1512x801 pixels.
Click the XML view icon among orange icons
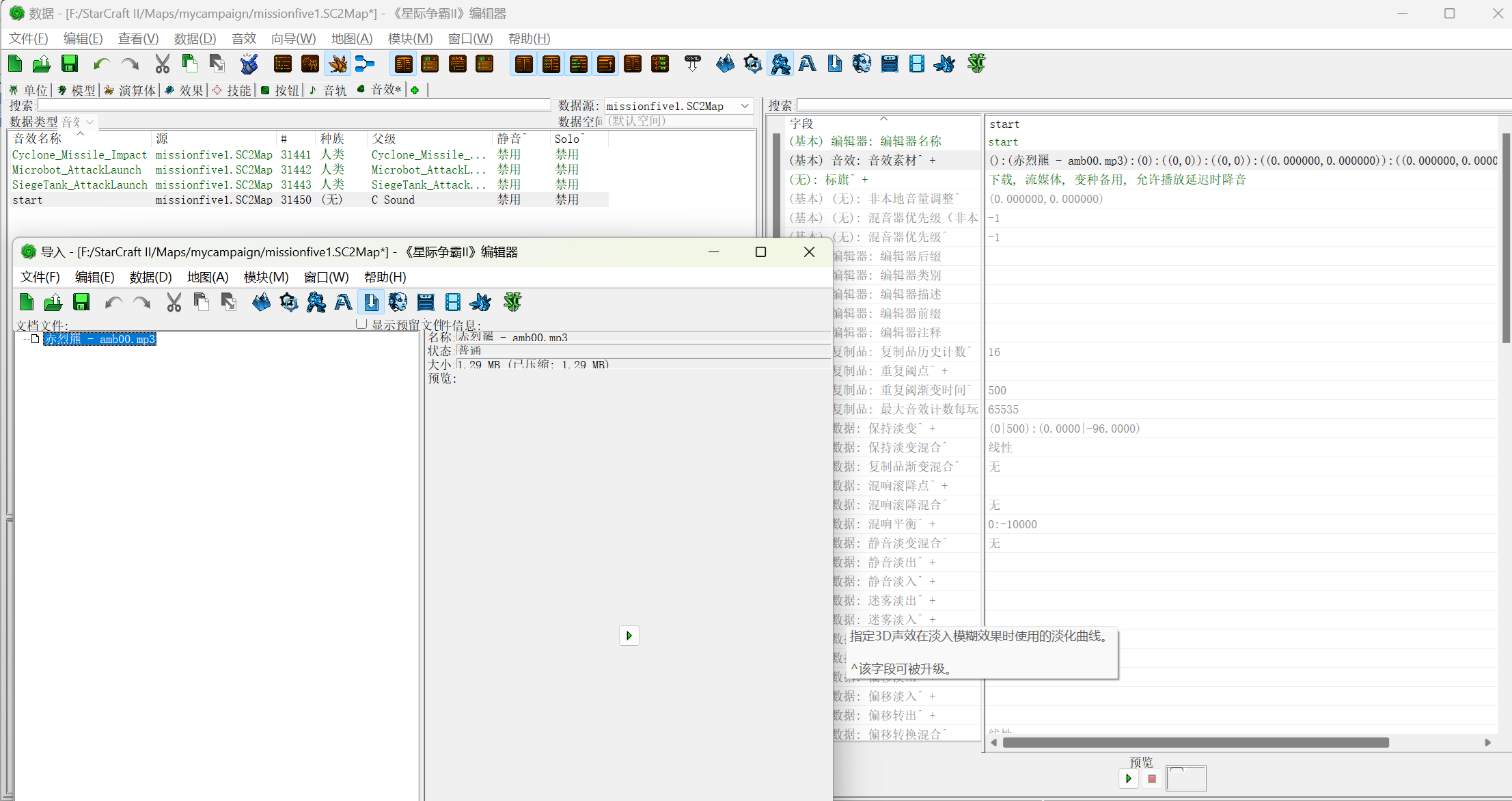click(457, 64)
